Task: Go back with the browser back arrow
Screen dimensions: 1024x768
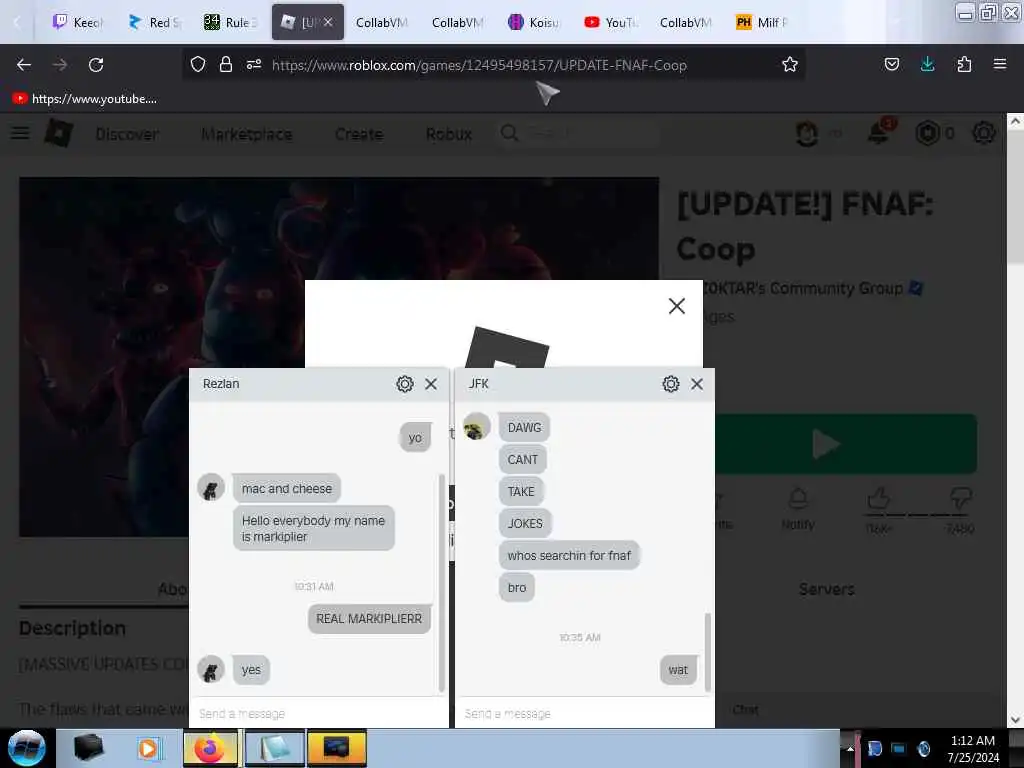Action: pos(24,65)
